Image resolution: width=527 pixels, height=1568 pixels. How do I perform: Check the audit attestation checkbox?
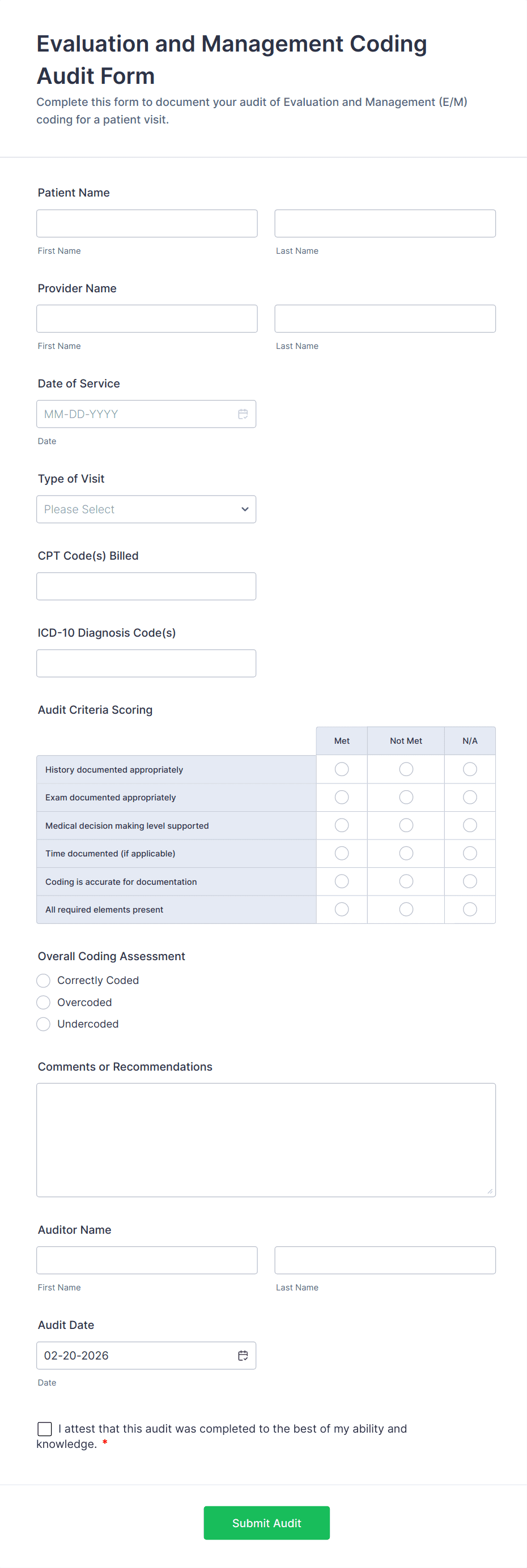tap(44, 1429)
